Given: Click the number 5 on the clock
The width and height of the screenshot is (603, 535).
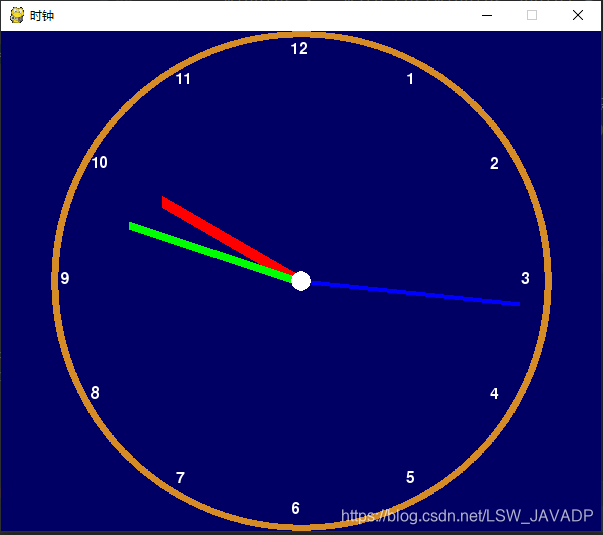Looking at the screenshot, I should point(410,477).
